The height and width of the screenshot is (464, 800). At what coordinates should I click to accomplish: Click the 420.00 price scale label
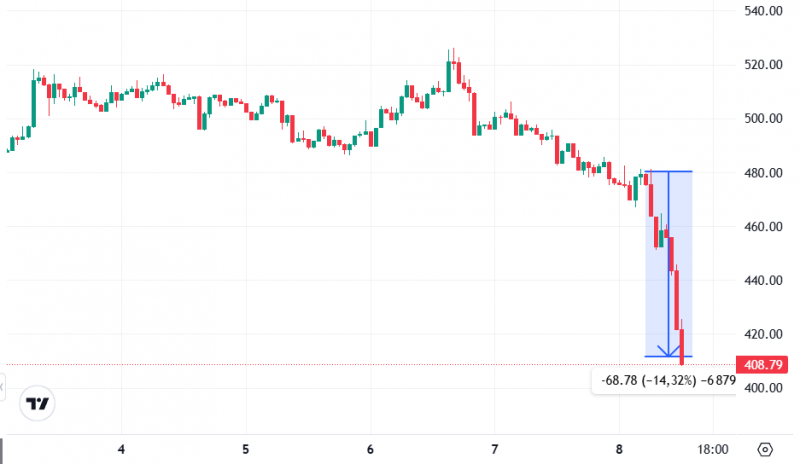click(763, 334)
